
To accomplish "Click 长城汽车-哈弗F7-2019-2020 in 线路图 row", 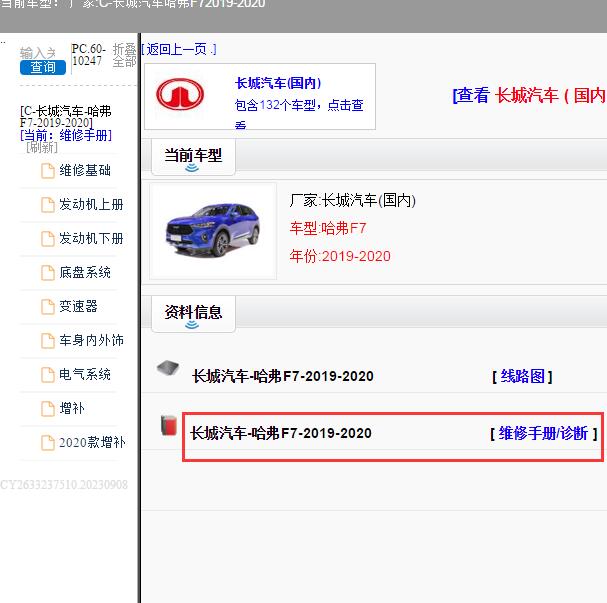I will [x=283, y=376].
